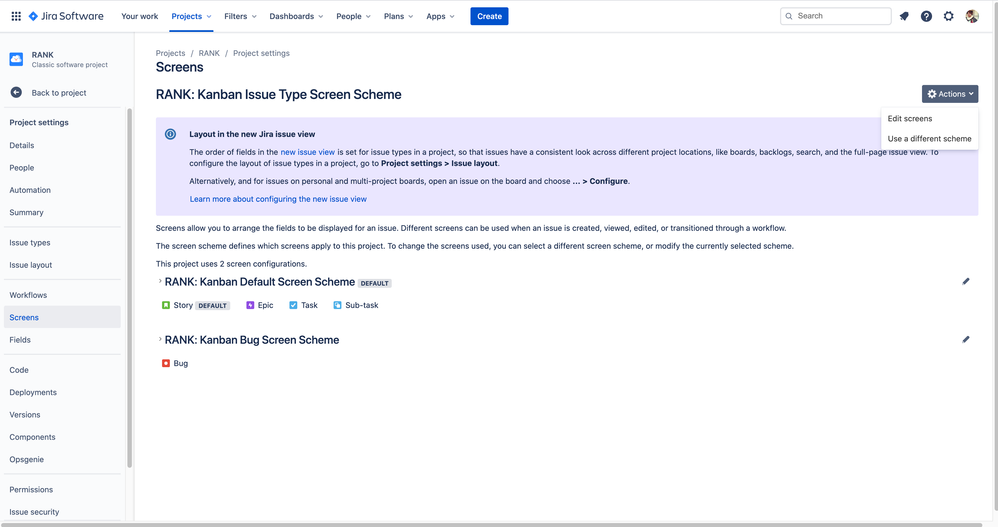Viewport: 998px width, 527px height.
Task: Open the Dashboards dropdown menu
Action: (x=296, y=17)
